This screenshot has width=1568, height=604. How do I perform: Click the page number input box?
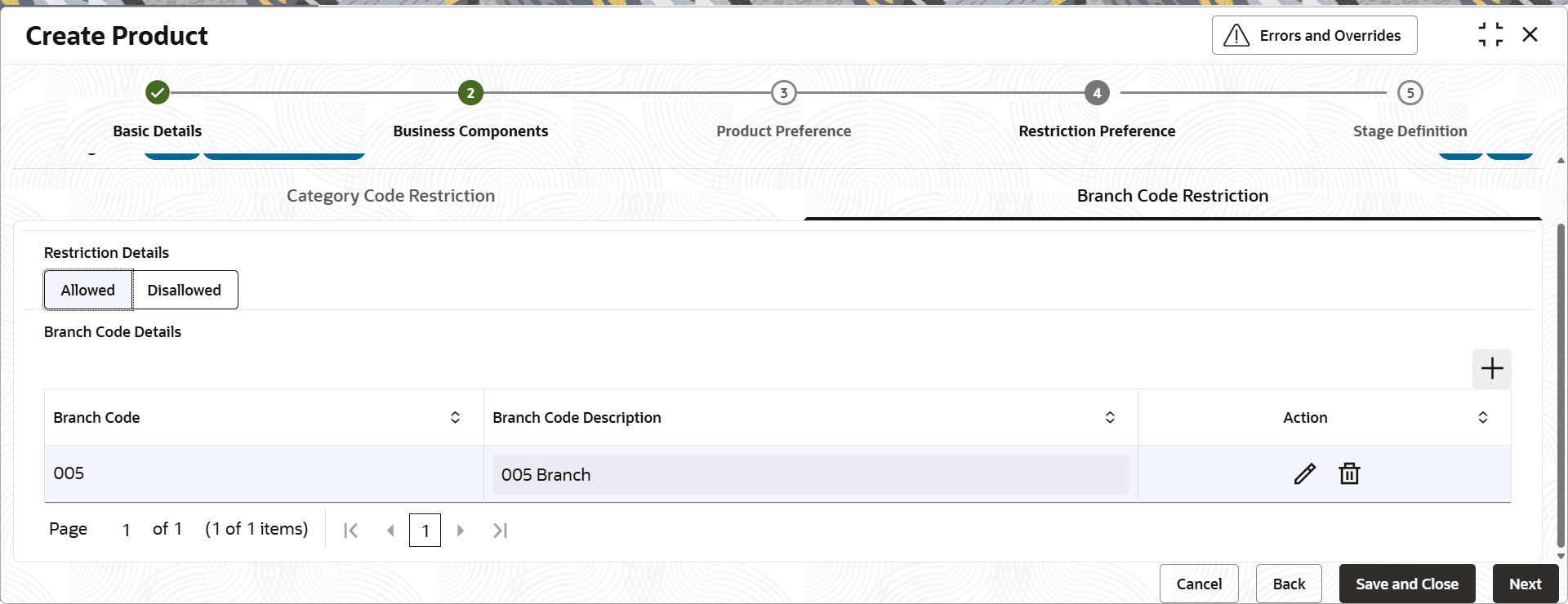[425, 531]
